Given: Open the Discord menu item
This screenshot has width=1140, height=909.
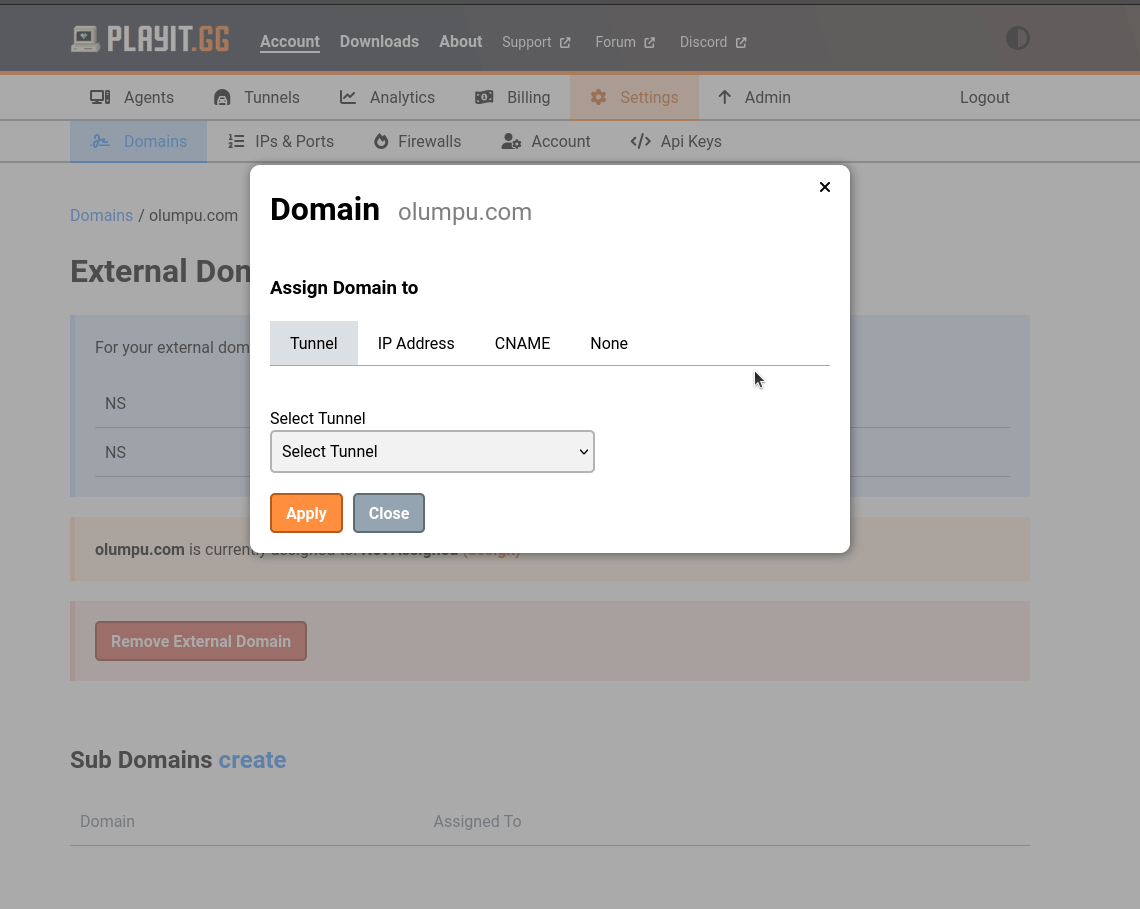Looking at the screenshot, I should click(703, 42).
